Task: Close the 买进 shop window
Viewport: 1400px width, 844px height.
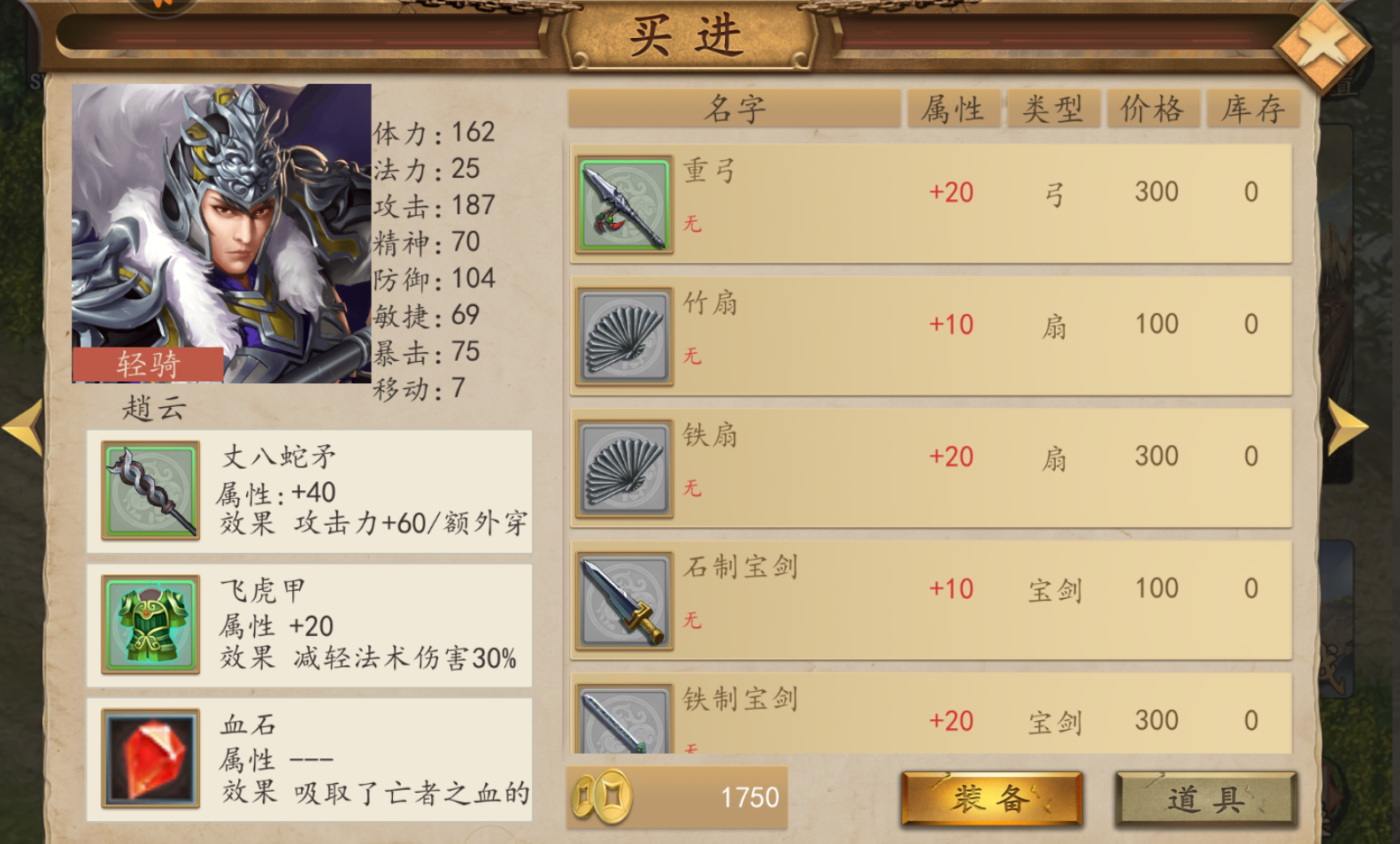Action: tap(1322, 46)
